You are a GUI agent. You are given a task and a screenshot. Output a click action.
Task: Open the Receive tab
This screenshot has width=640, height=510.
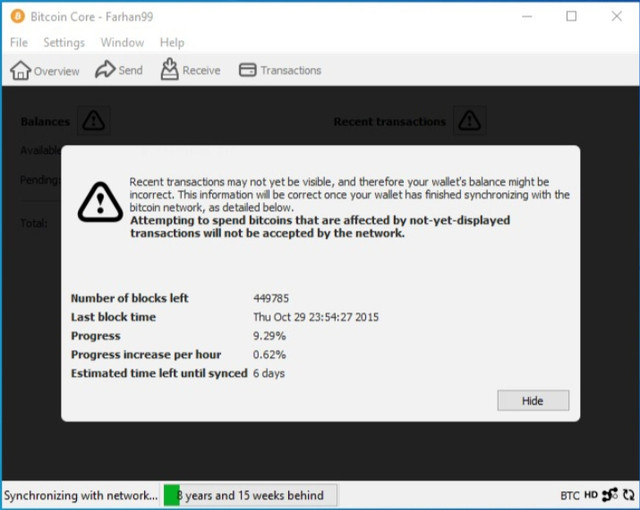[x=191, y=69]
